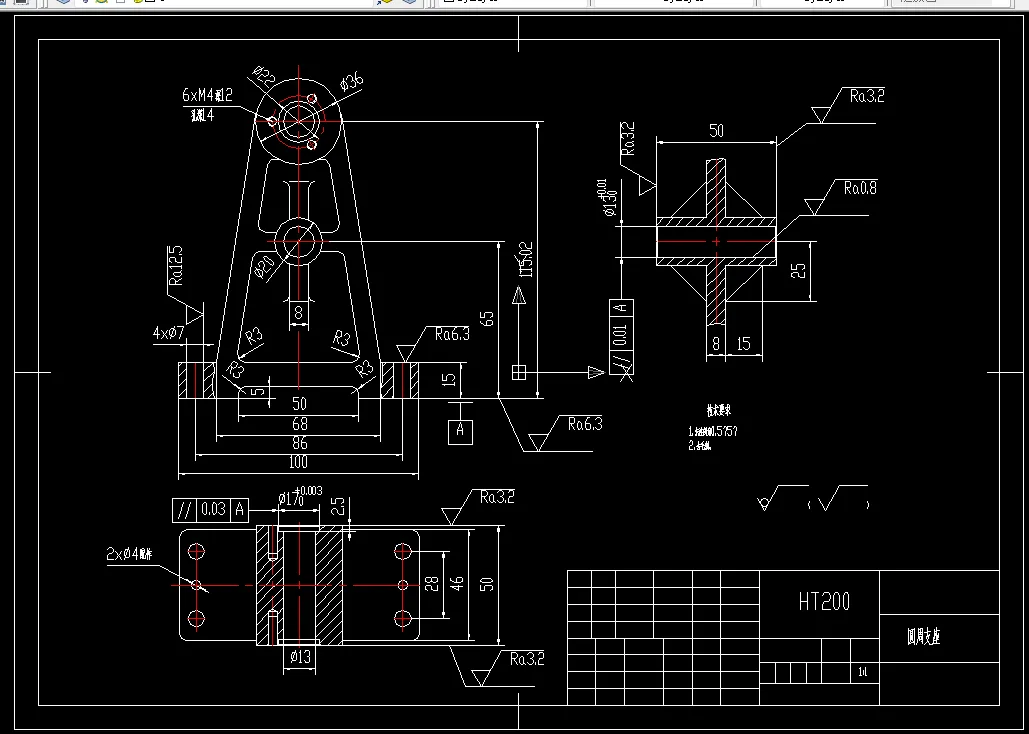Select the 46 hole spacing dimension
The image size is (1029, 734).
(x=457, y=584)
